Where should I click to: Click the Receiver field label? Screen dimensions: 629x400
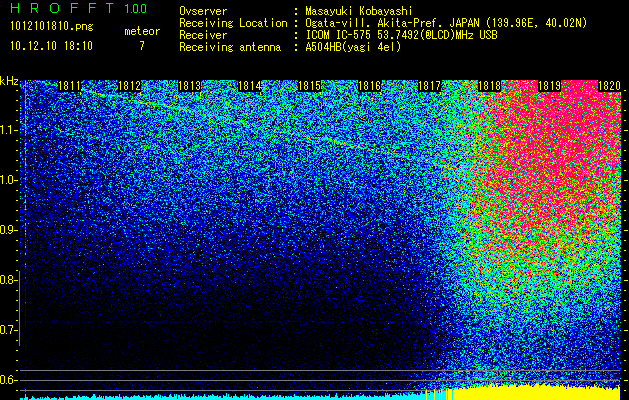[x=203, y=35]
